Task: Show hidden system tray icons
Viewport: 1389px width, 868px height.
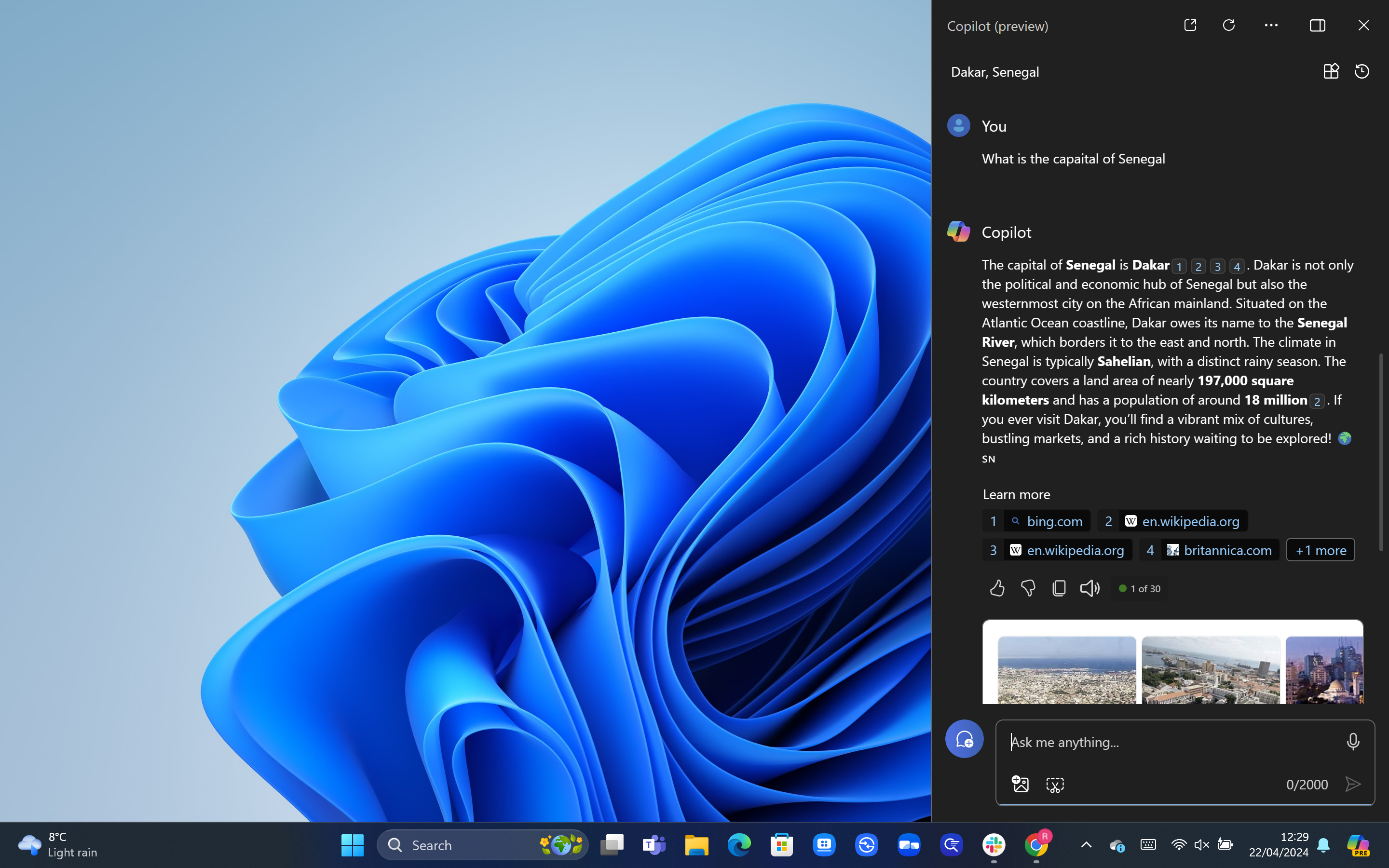Action: pos(1086,845)
